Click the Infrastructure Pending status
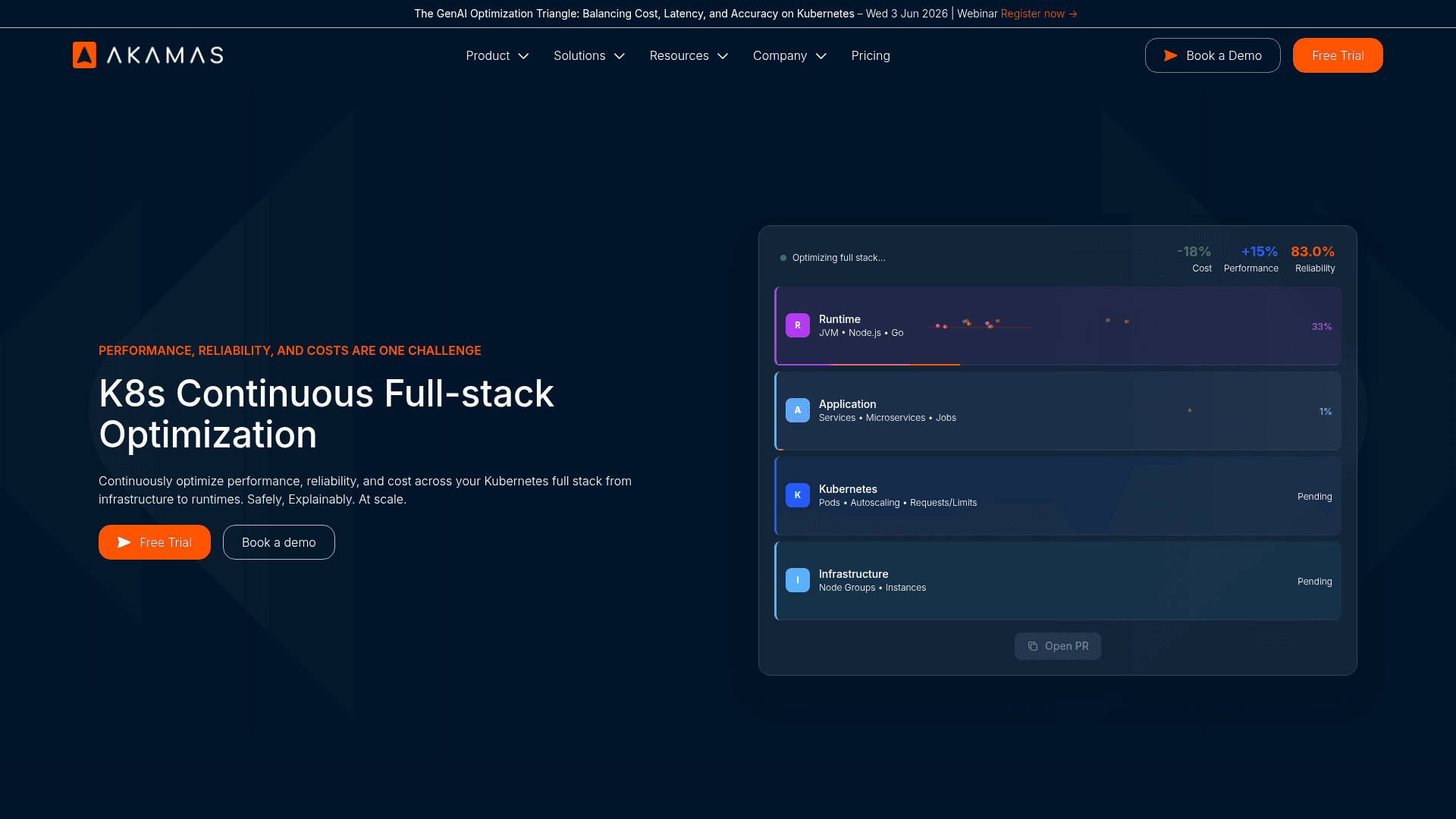Viewport: 1456px width, 819px height. click(1315, 582)
